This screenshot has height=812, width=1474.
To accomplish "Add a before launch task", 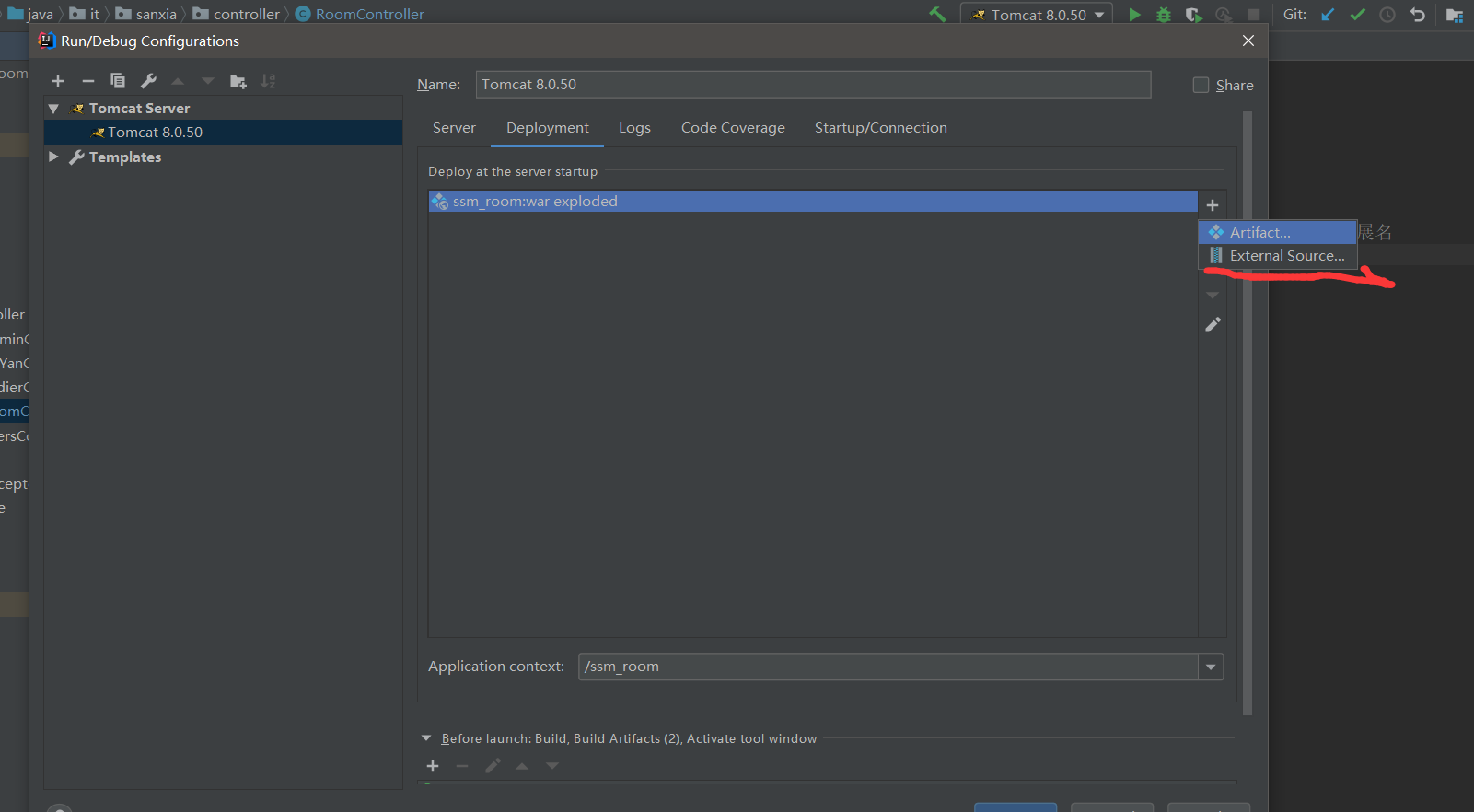I will (x=433, y=766).
